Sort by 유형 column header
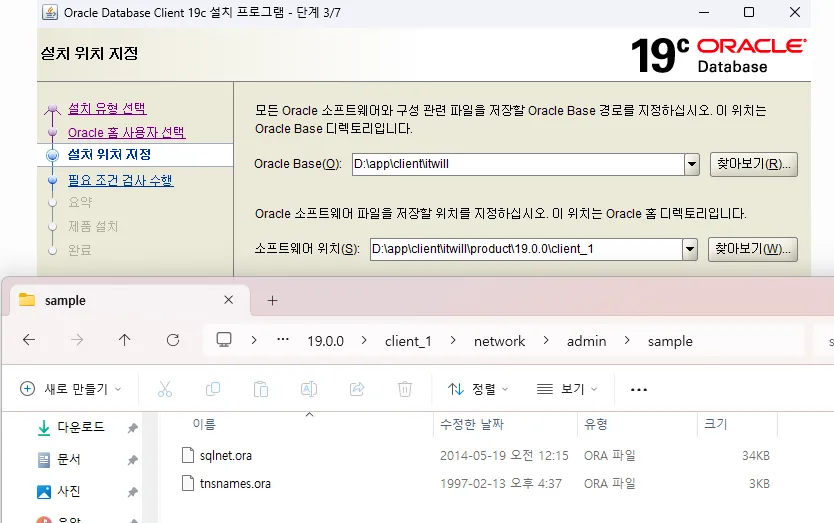This screenshot has width=834, height=523. click(596, 424)
